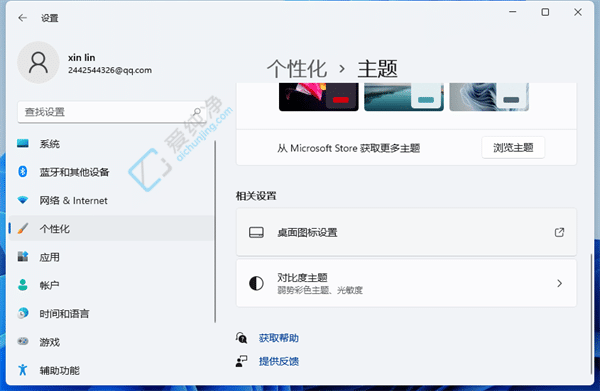Click the network Wi-Fi icon
Screen dimensions: 600x391
23,200
